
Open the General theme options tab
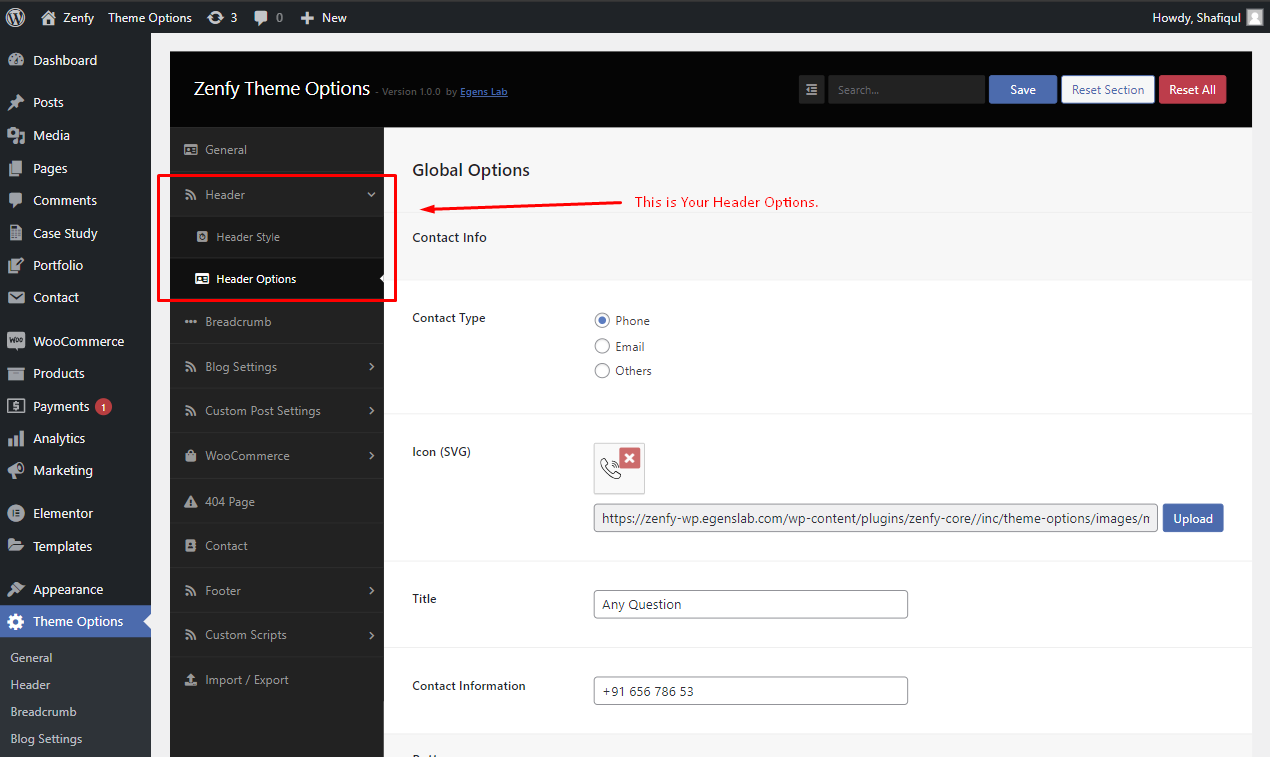[x=277, y=150]
